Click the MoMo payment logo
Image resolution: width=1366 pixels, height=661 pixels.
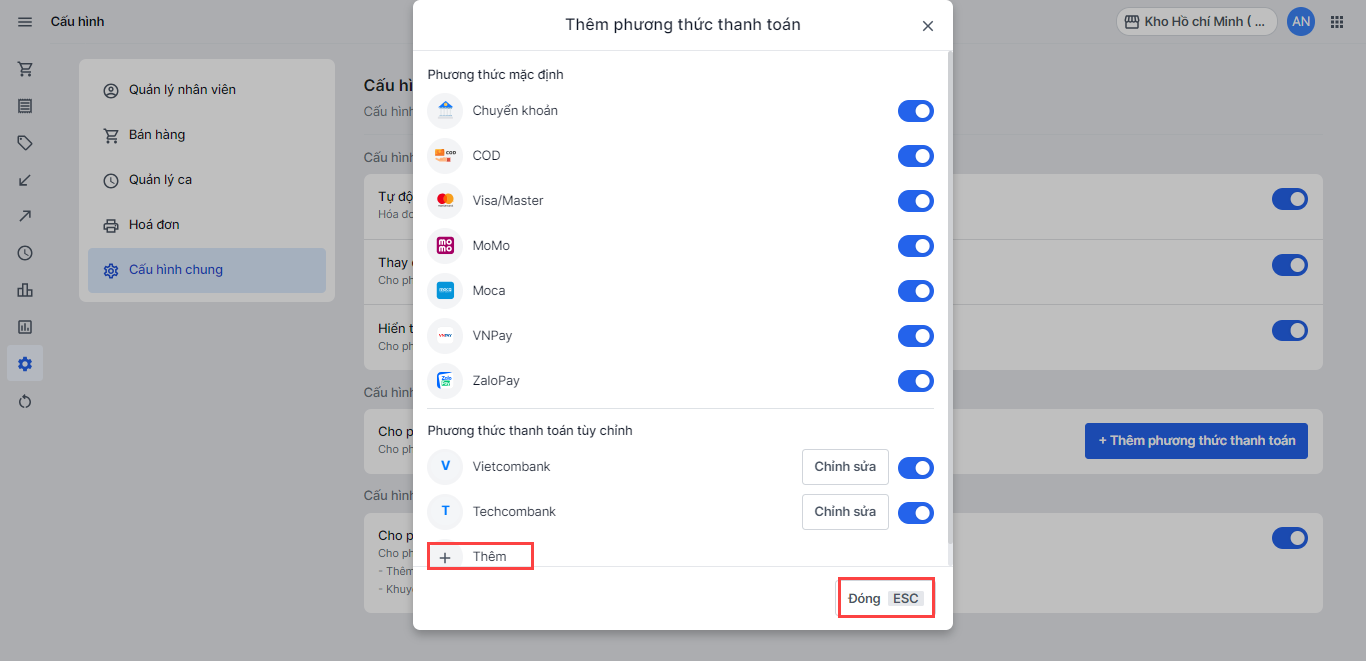click(445, 246)
